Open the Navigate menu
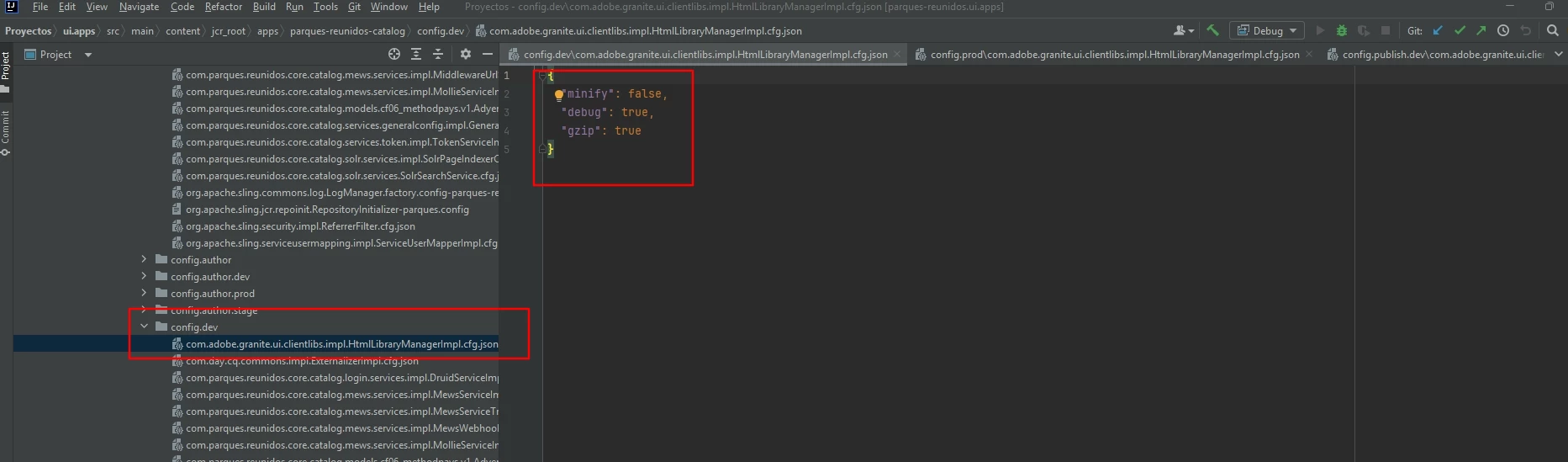The height and width of the screenshot is (462, 1568). [139, 7]
